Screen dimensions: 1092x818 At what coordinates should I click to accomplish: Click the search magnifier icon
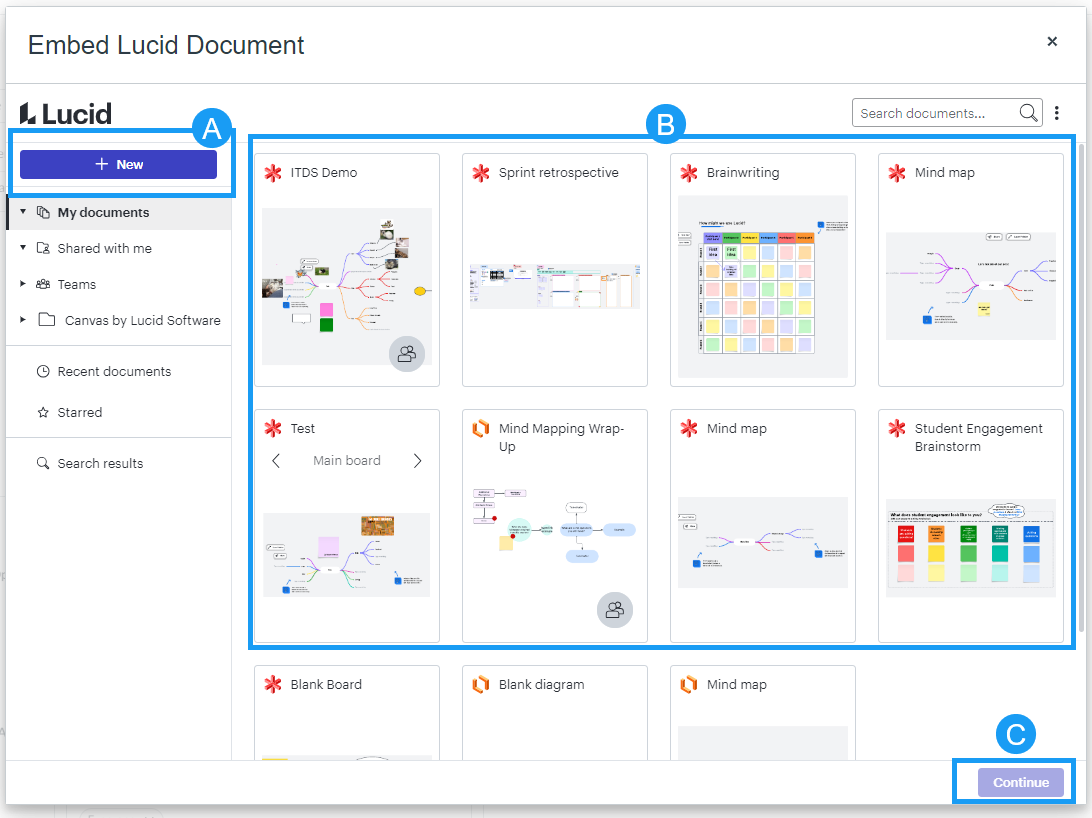pyautogui.click(x=1028, y=113)
